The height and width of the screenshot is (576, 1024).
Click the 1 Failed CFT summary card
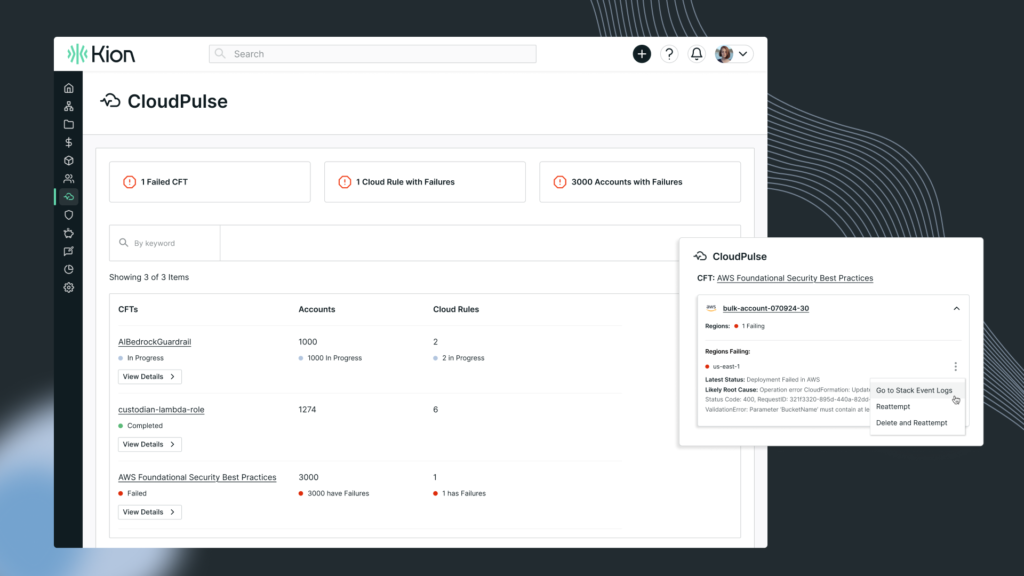(x=209, y=181)
